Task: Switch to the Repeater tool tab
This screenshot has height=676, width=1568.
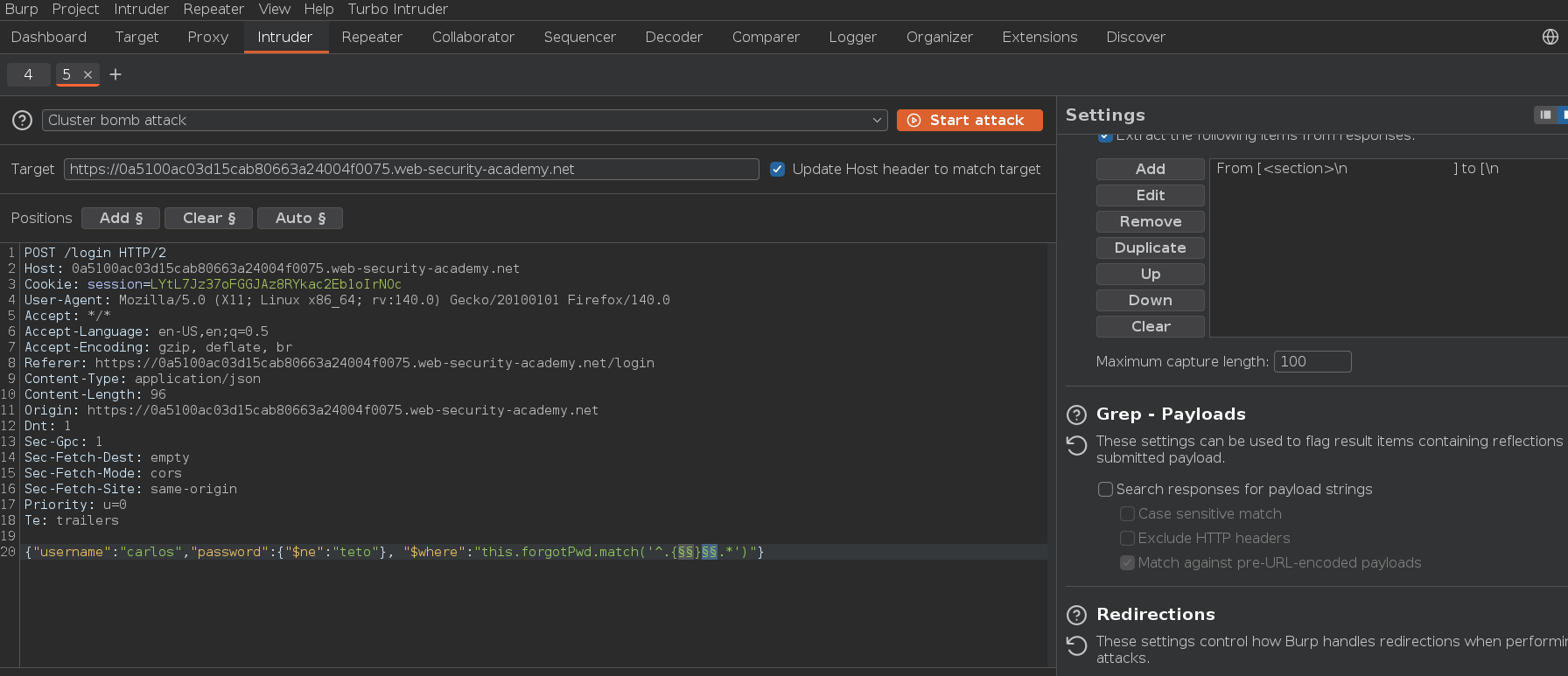Action: click(x=372, y=37)
